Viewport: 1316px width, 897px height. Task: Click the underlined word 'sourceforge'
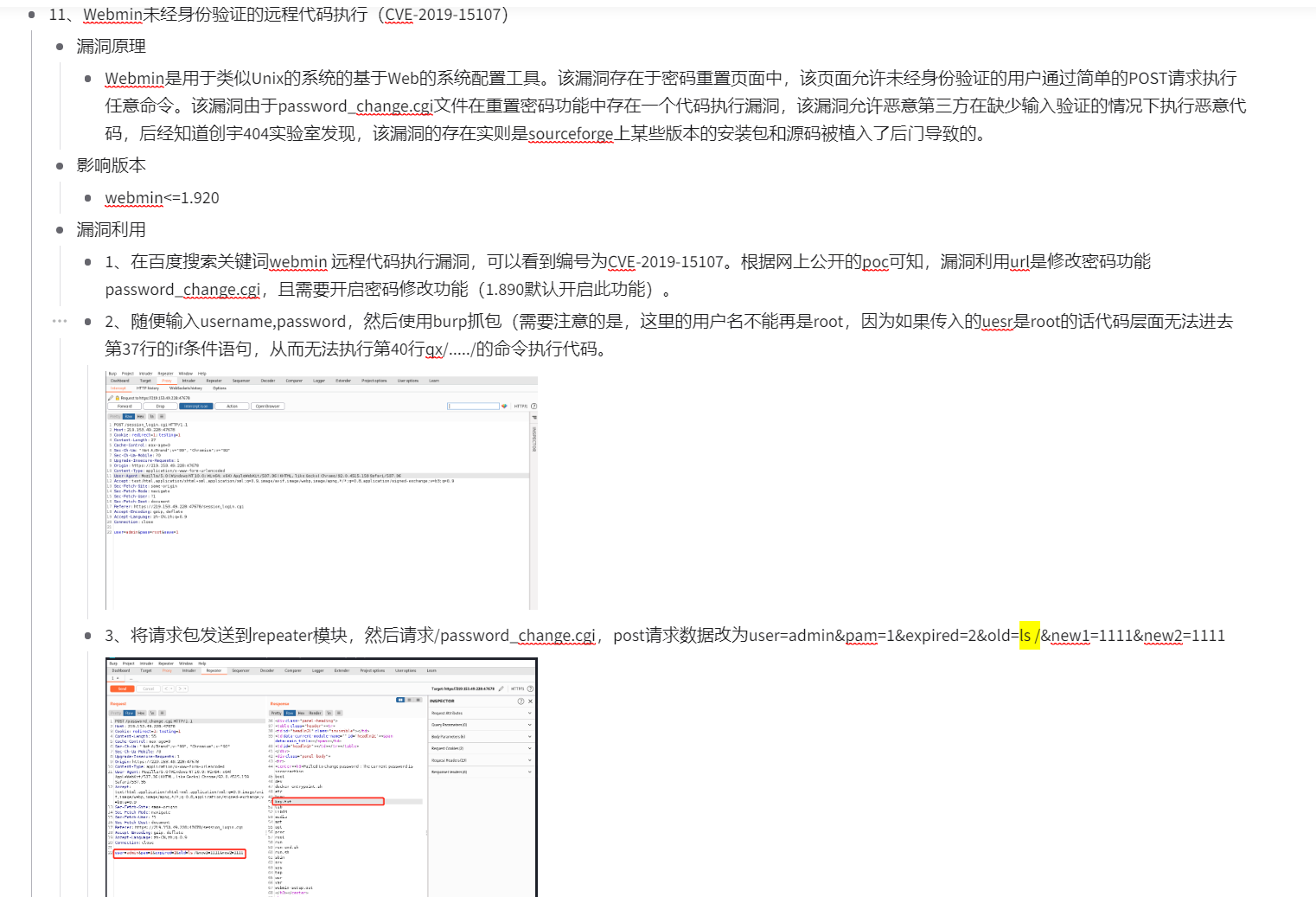(x=571, y=134)
